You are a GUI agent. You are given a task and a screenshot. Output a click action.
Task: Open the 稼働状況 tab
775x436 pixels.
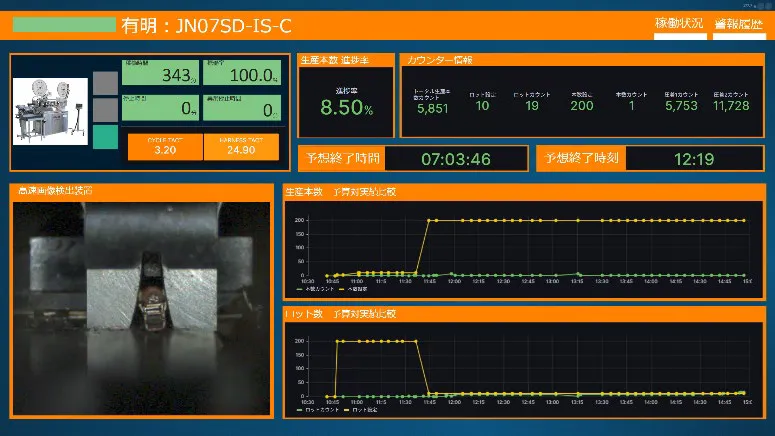pyautogui.click(x=679, y=26)
